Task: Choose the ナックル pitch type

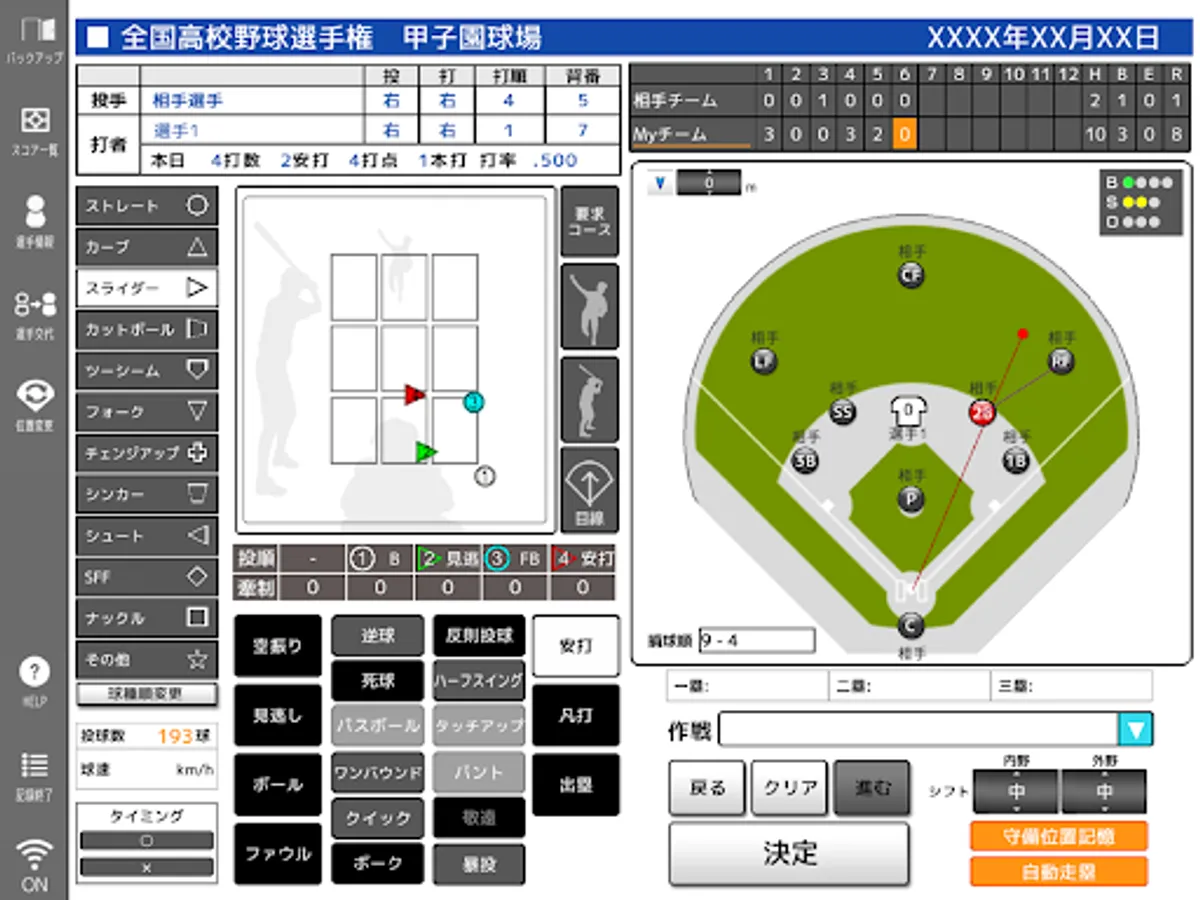Action: click(147, 618)
